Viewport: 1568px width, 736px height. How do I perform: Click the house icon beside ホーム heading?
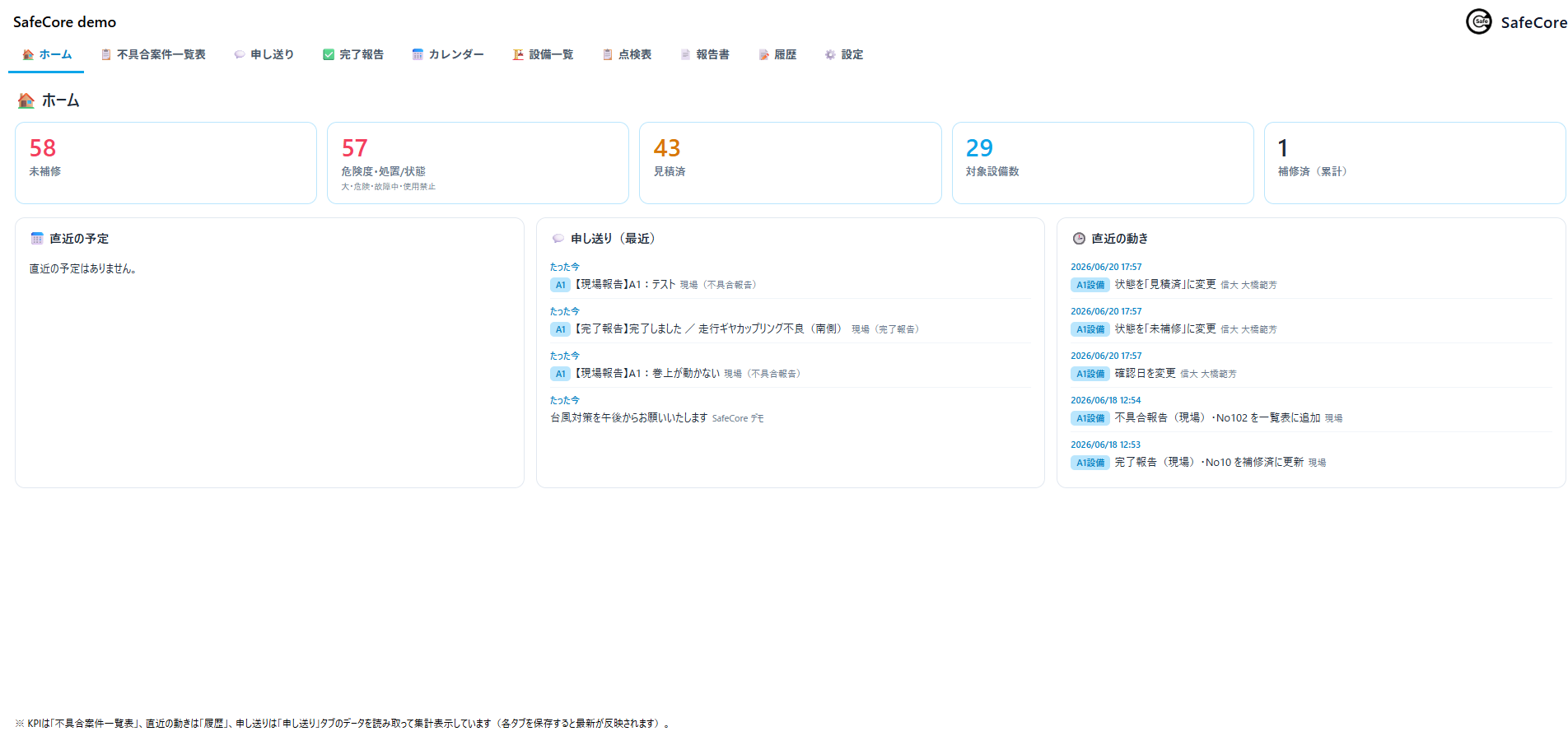(26, 100)
